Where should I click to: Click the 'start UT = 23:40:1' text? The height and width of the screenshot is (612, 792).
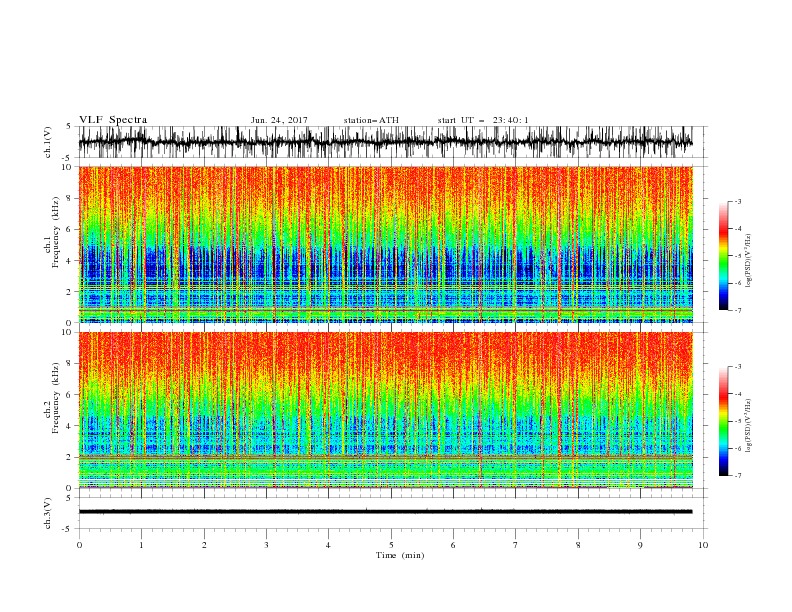pyautogui.click(x=483, y=120)
